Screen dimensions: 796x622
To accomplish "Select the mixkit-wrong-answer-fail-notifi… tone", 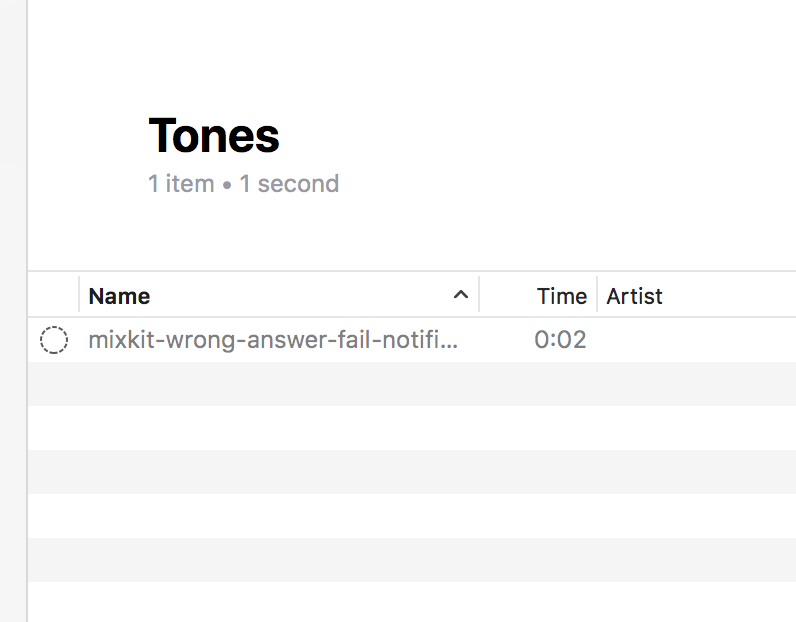I will pyautogui.click(x=272, y=340).
